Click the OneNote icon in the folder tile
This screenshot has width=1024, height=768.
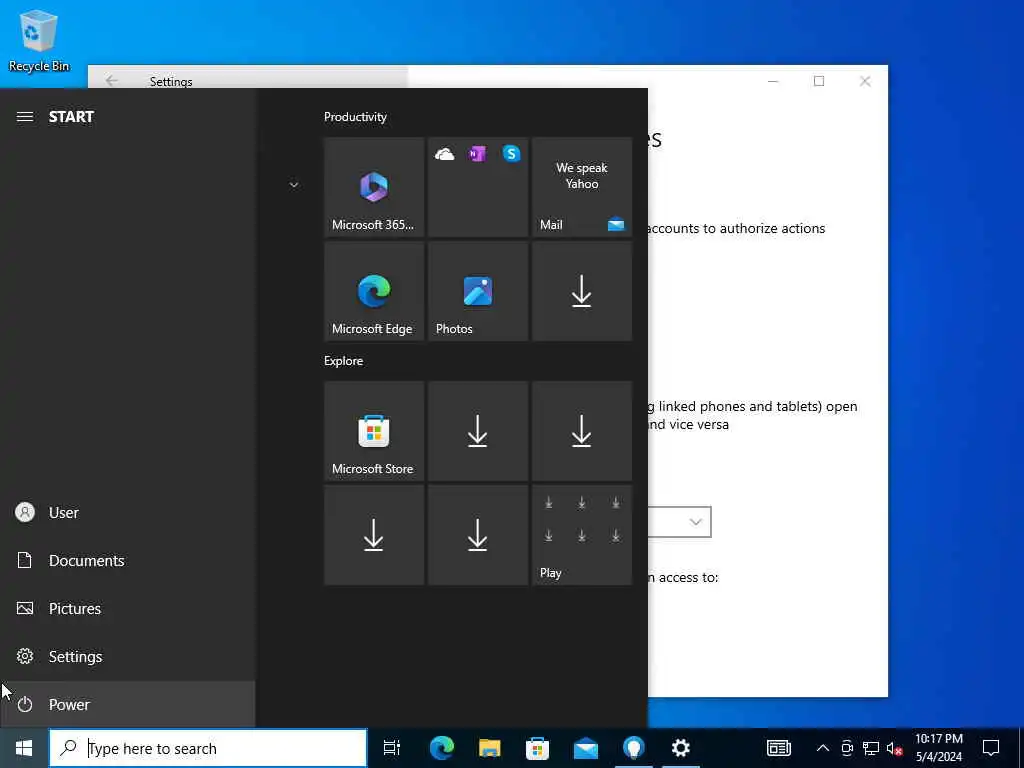tap(477, 154)
